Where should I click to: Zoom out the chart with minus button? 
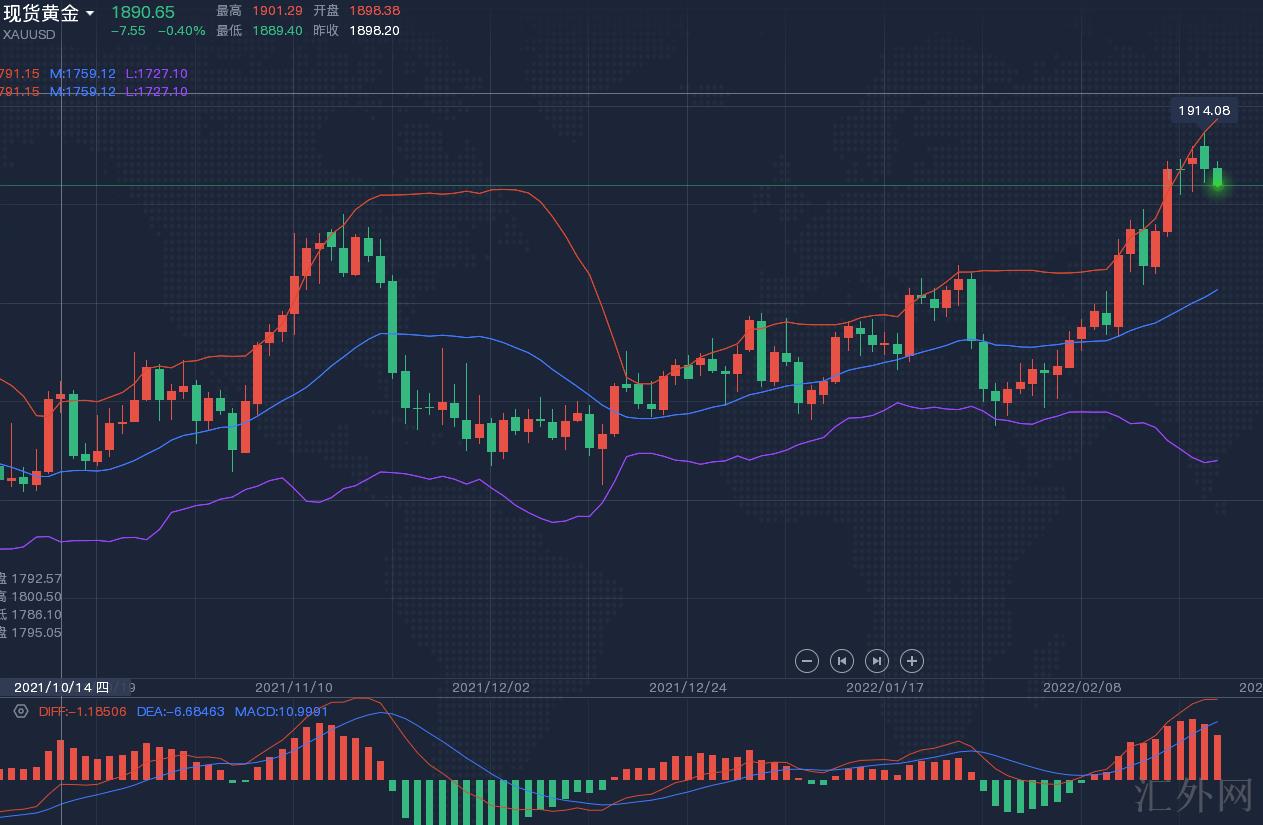click(x=807, y=661)
